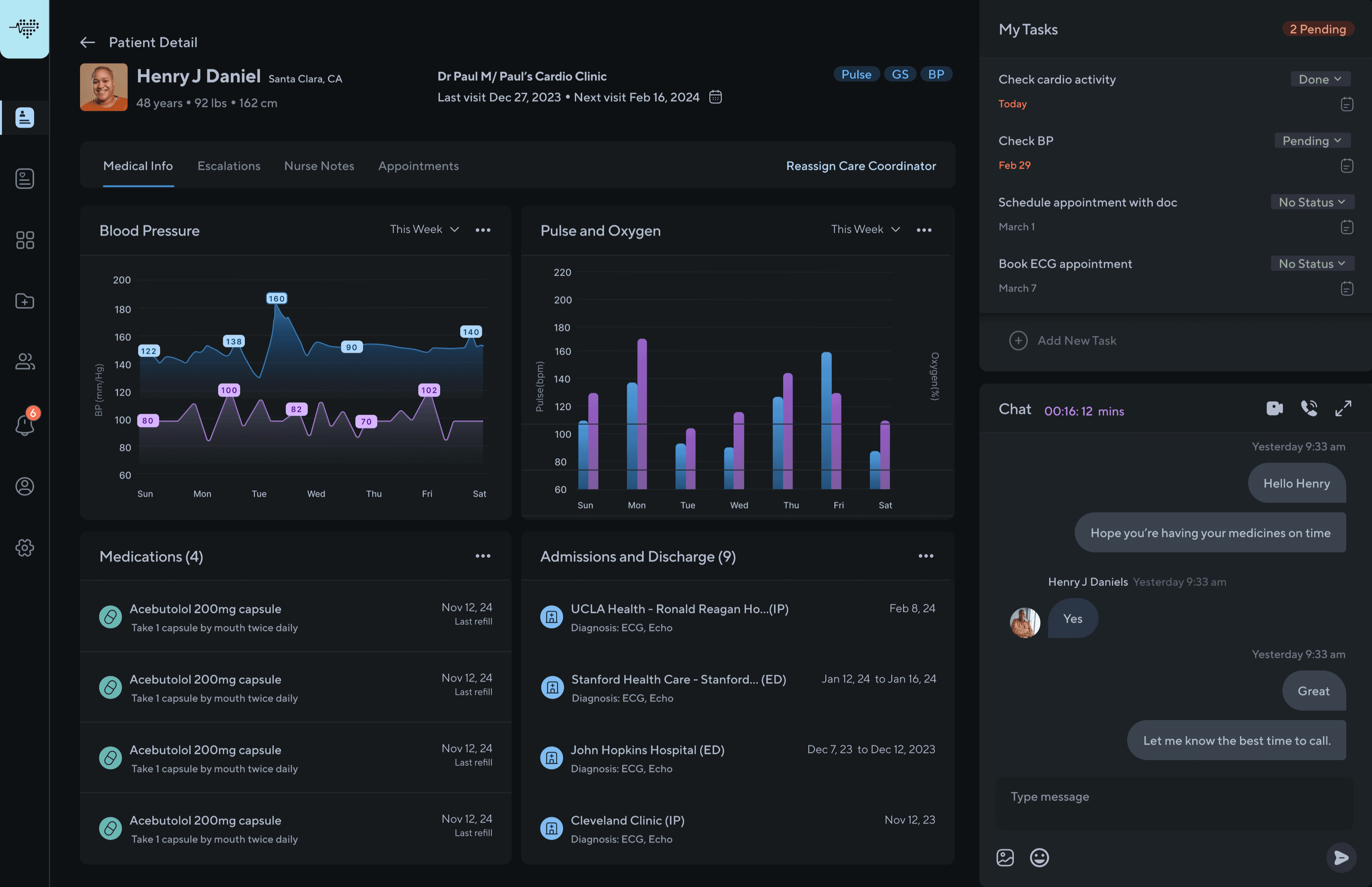Click the chat timer 00:16:12 mins
This screenshot has height=887, width=1372.
[1084, 411]
